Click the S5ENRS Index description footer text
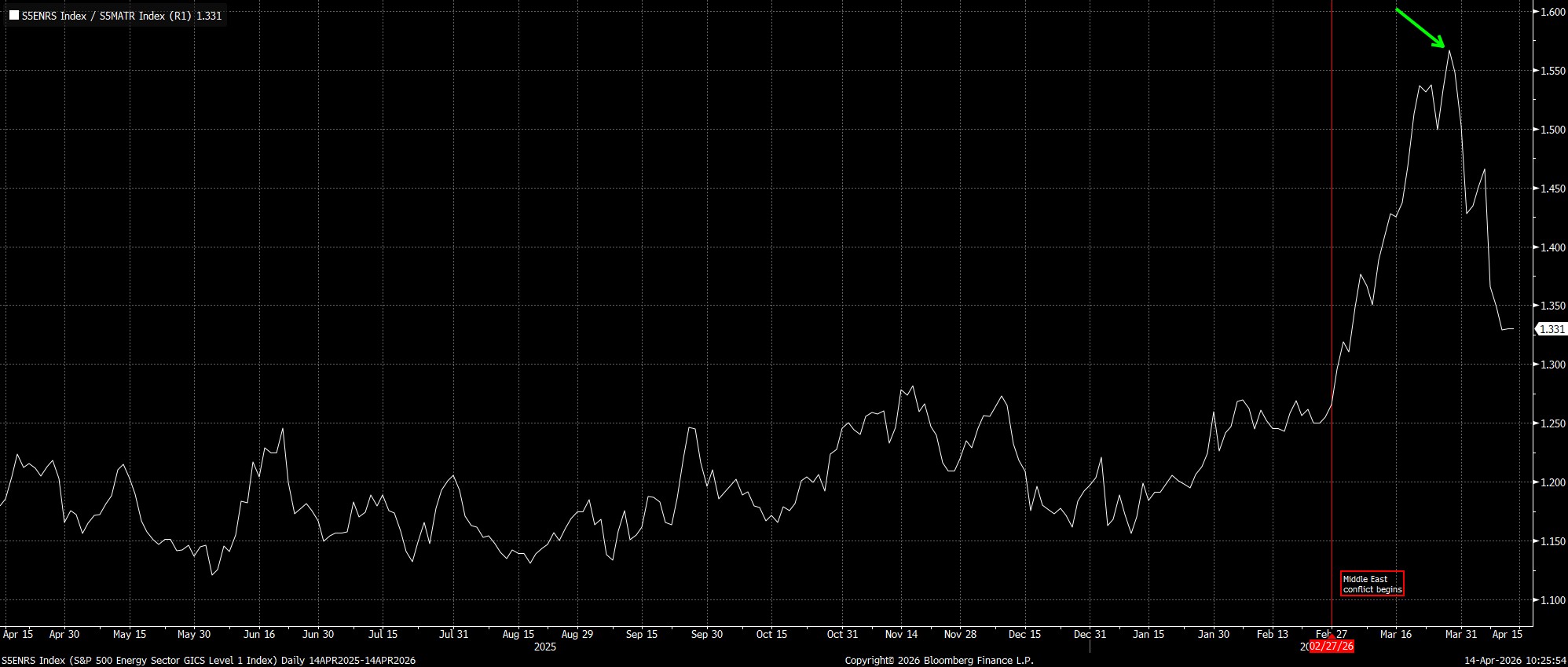This screenshot has width=1568, height=667. pyautogui.click(x=208, y=661)
